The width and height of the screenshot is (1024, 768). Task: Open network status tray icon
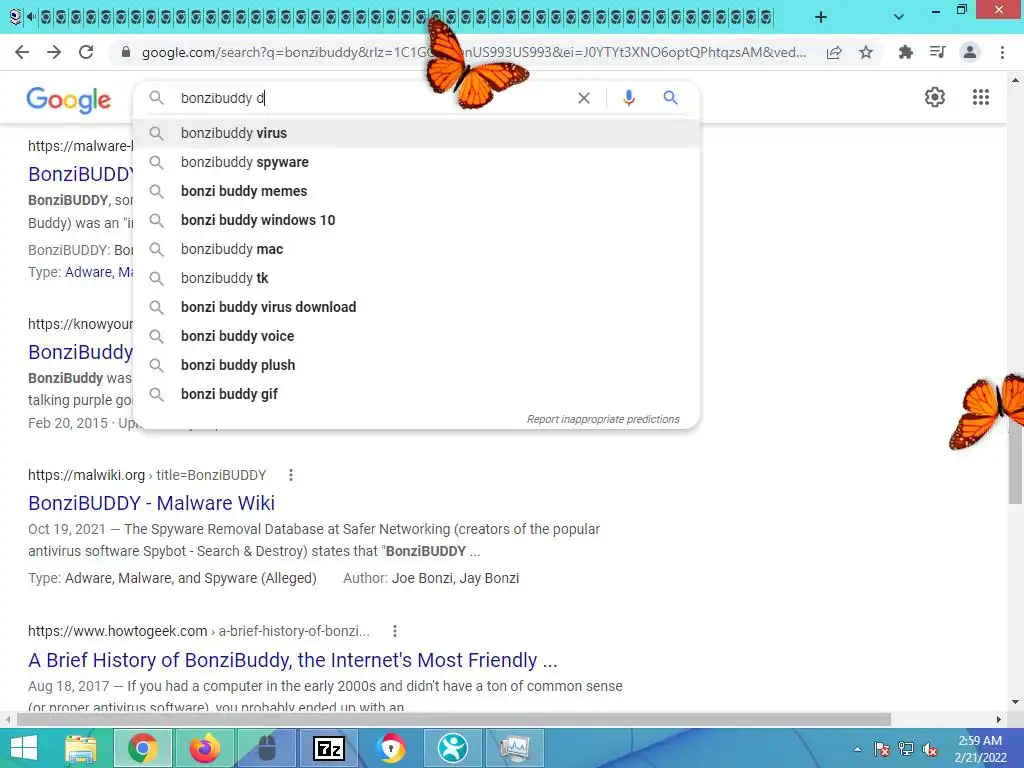[905, 749]
